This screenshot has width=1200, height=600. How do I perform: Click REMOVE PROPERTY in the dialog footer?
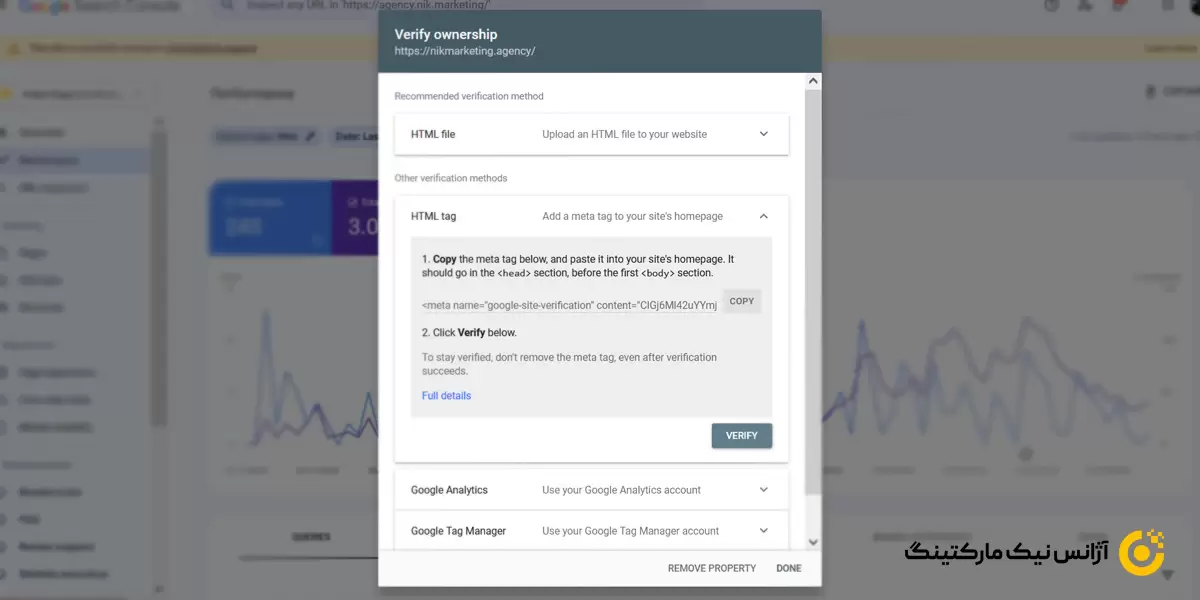pos(711,568)
